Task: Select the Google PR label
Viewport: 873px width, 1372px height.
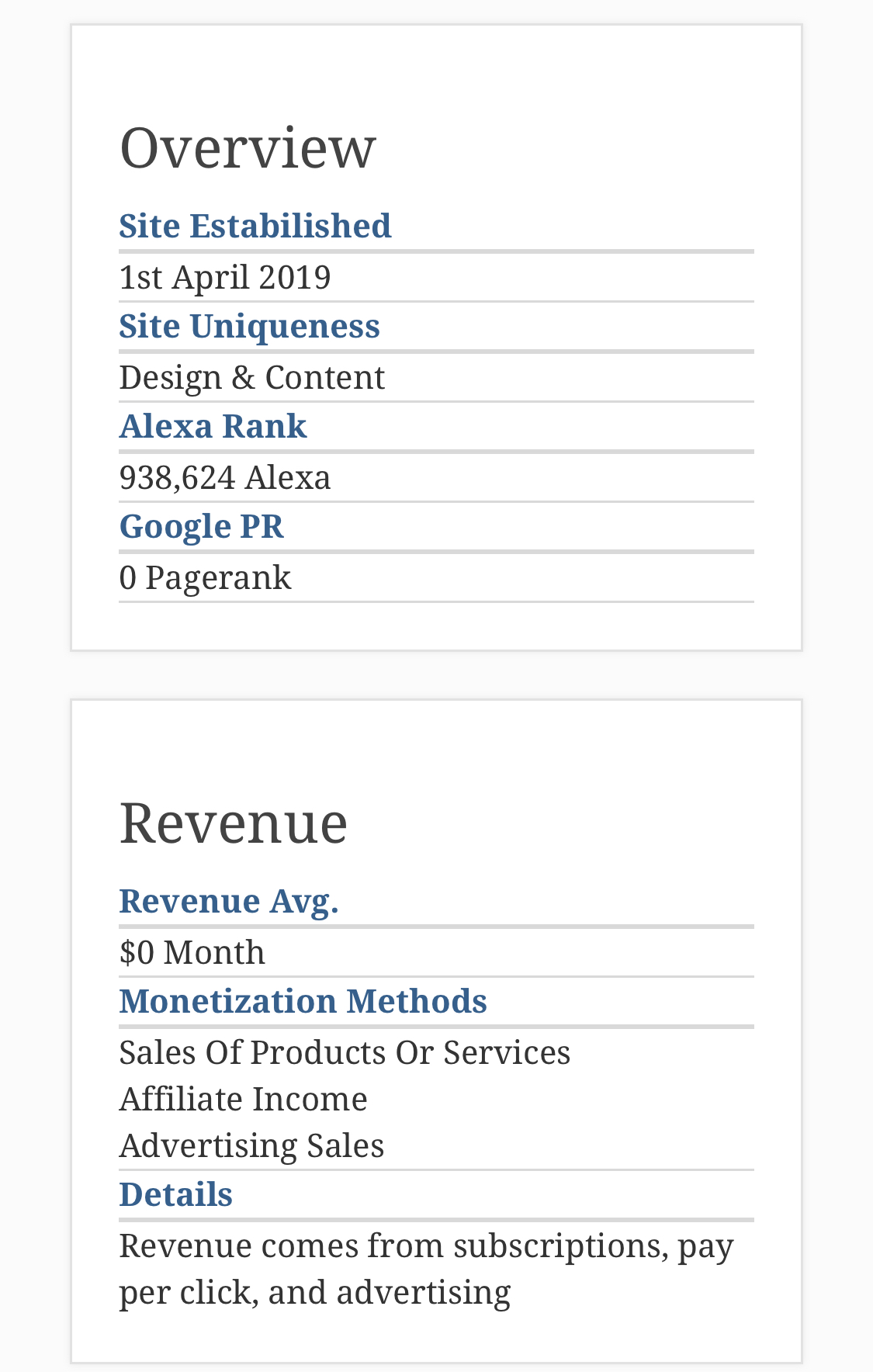Action: (x=202, y=526)
